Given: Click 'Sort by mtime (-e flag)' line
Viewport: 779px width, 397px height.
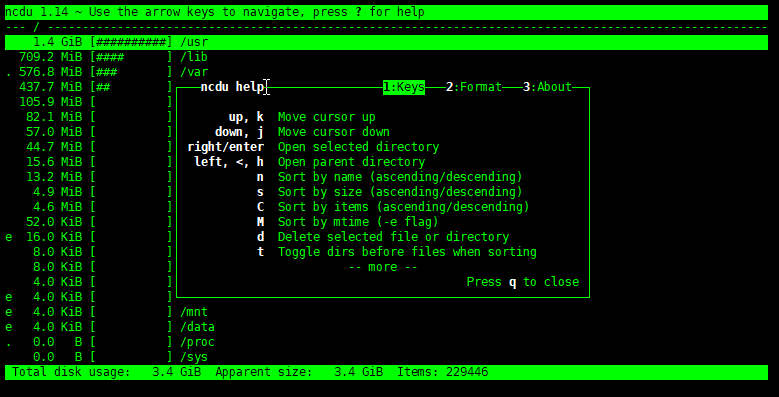Looking at the screenshot, I should (x=358, y=222).
